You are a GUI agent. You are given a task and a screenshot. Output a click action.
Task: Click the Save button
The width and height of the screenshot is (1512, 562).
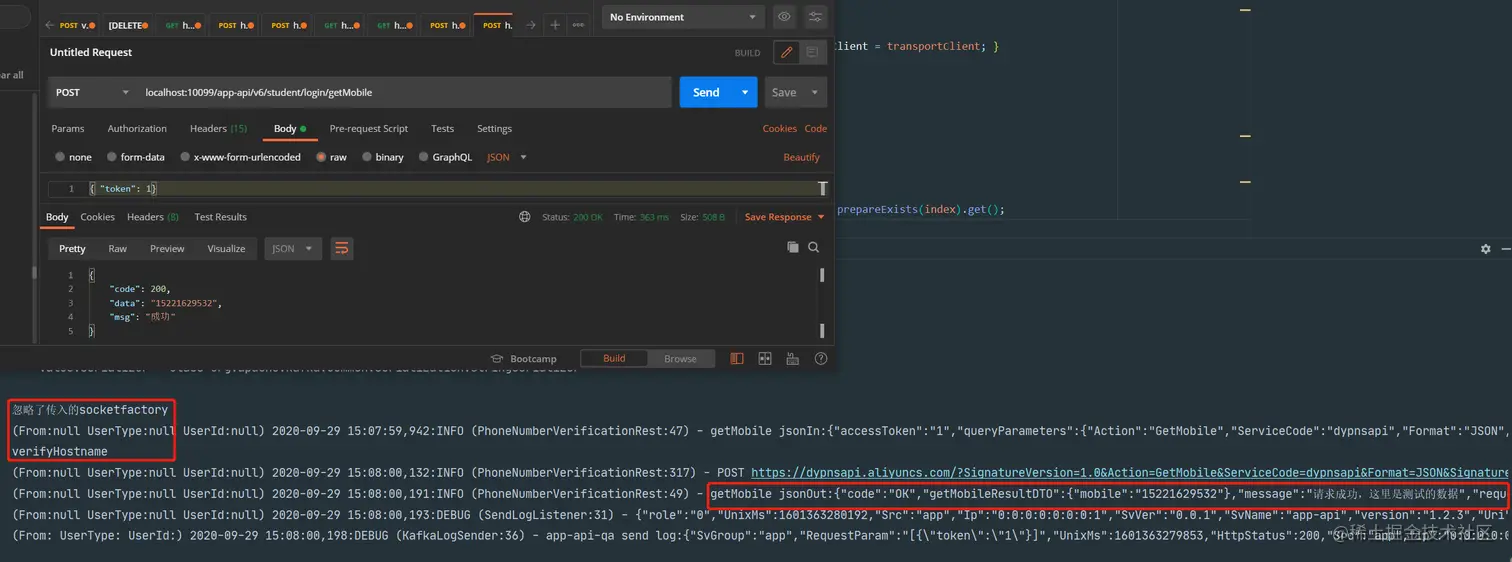point(784,92)
